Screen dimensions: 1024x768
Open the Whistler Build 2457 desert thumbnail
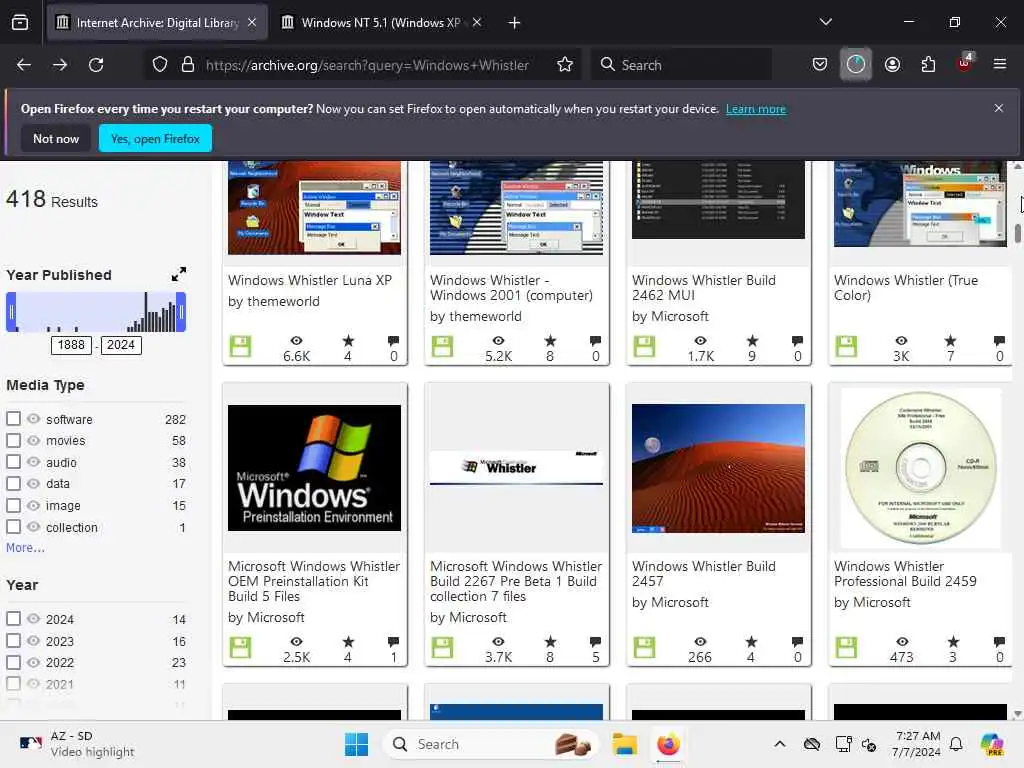pyautogui.click(x=718, y=468)
